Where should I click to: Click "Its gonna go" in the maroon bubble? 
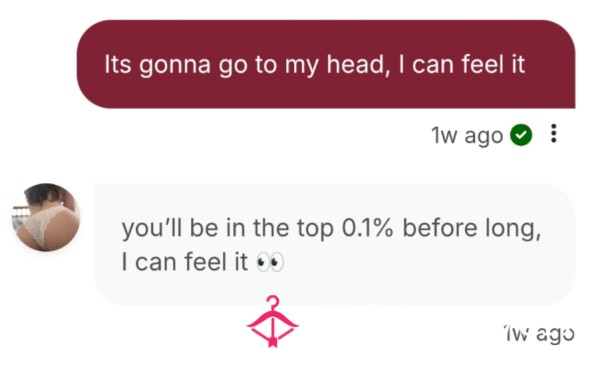pos(176,64)
